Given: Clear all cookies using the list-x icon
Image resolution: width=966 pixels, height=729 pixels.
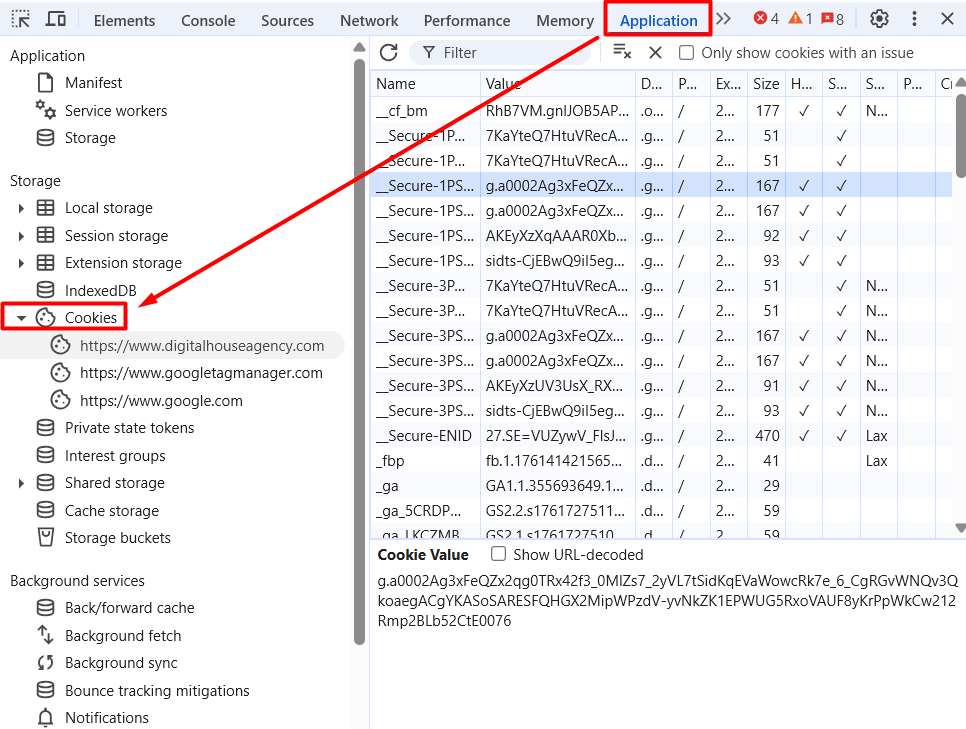Looking at the screenshot, I should click(x=622, y=52).
